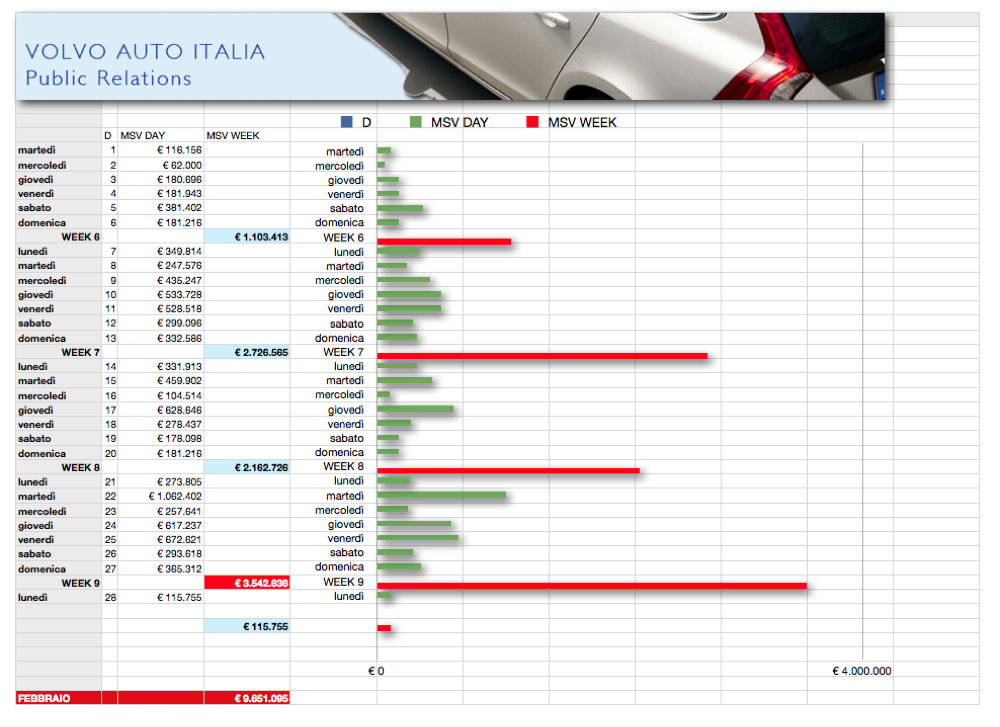Click the monthly total € 9.651.095 cell

click(247, 698)
